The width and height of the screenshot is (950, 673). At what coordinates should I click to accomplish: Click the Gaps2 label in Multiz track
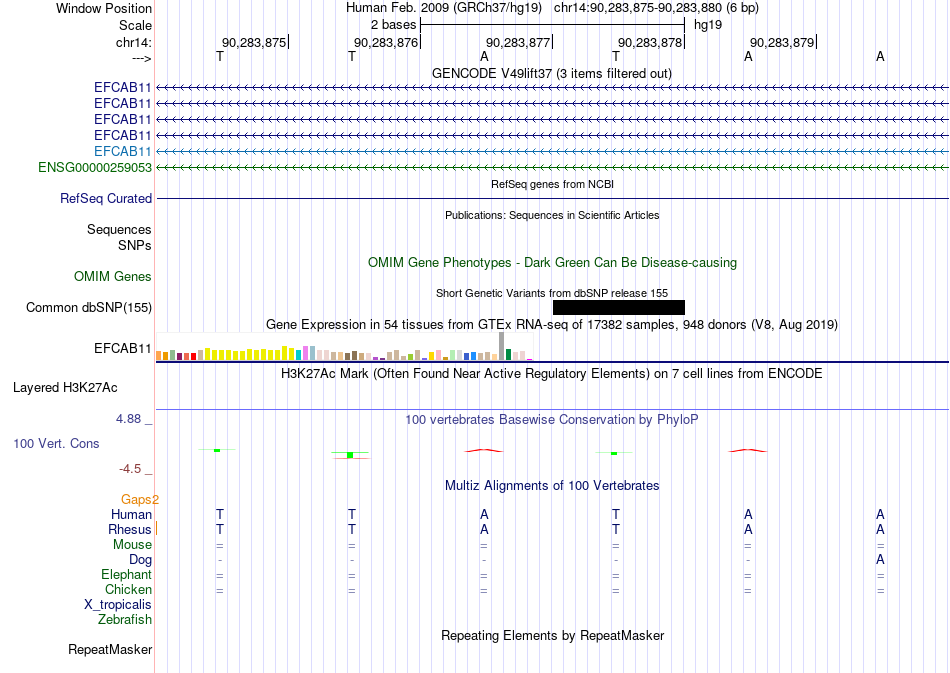point(140,500)
